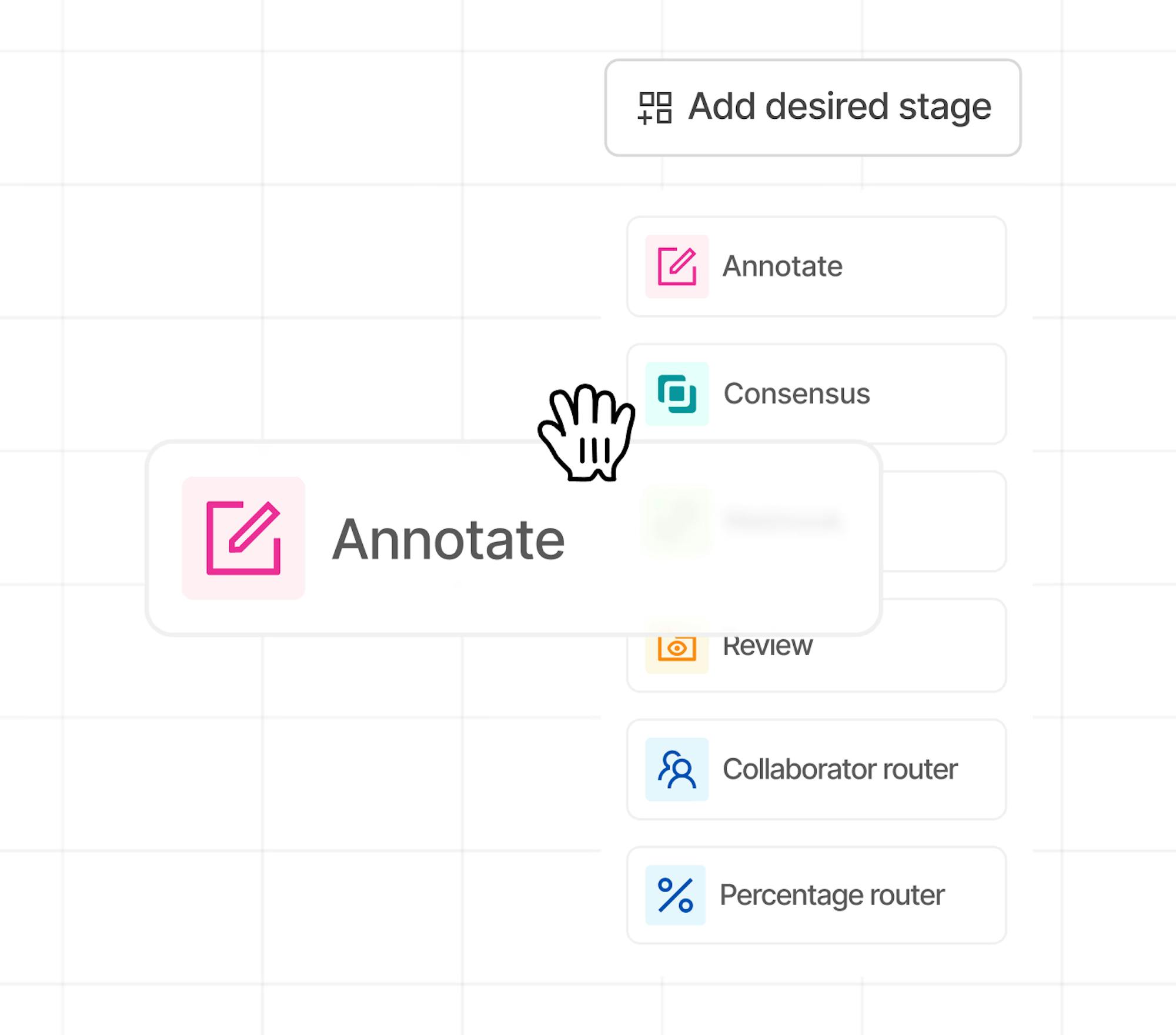The width and height of the screenshot is (1176, 1035).
Task: Click the blurred middle stage icon
Action: 676,518
